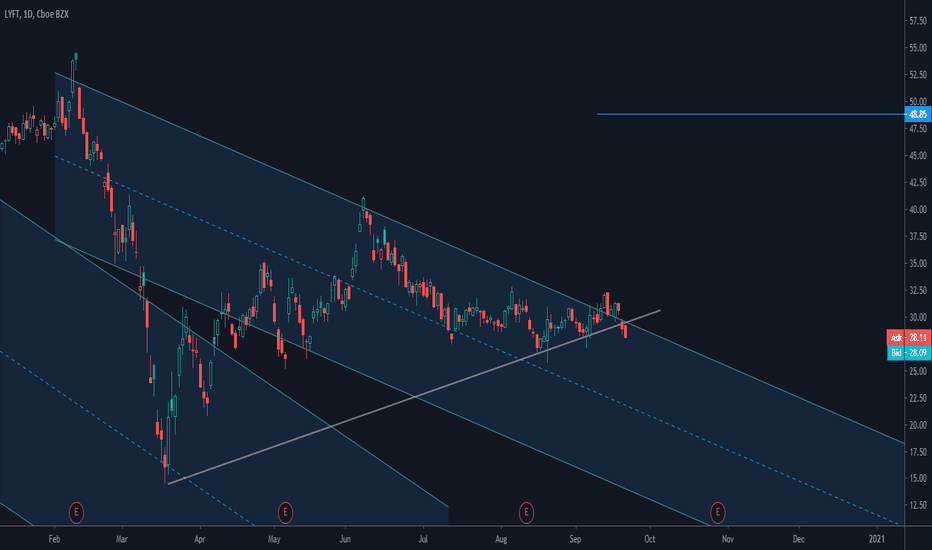932x550 pixels.
Task: Click the Jul label on time axis
Action: click(423, 539)
